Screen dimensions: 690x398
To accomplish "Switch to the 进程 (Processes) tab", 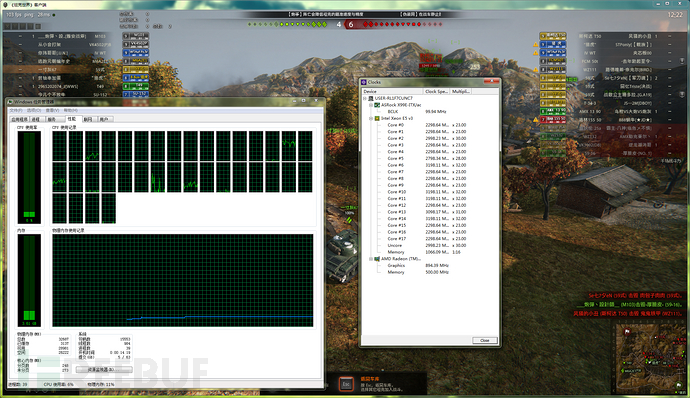I will pos(36,119).
